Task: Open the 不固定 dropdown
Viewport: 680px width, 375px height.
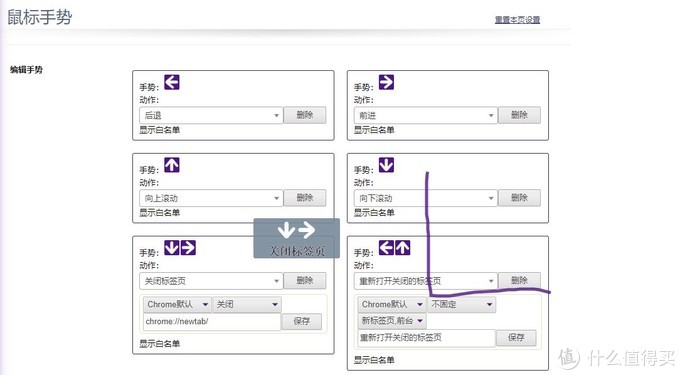Action: coord(461,304)
